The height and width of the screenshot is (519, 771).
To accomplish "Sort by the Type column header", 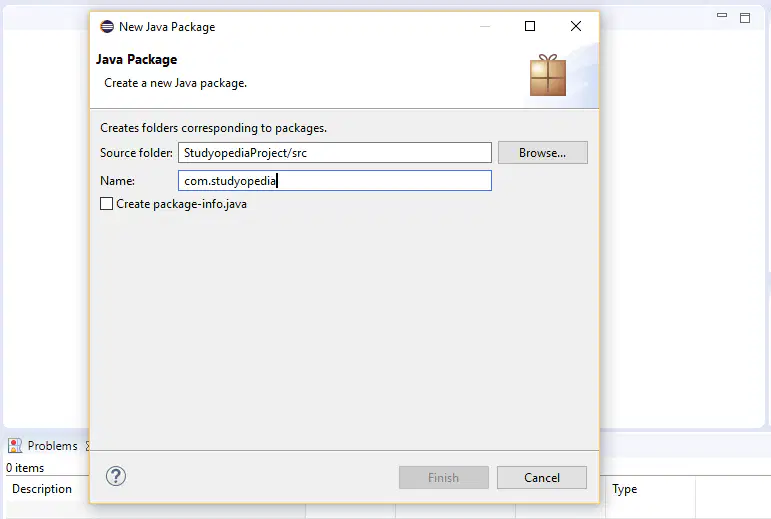I will pos(624,489).
